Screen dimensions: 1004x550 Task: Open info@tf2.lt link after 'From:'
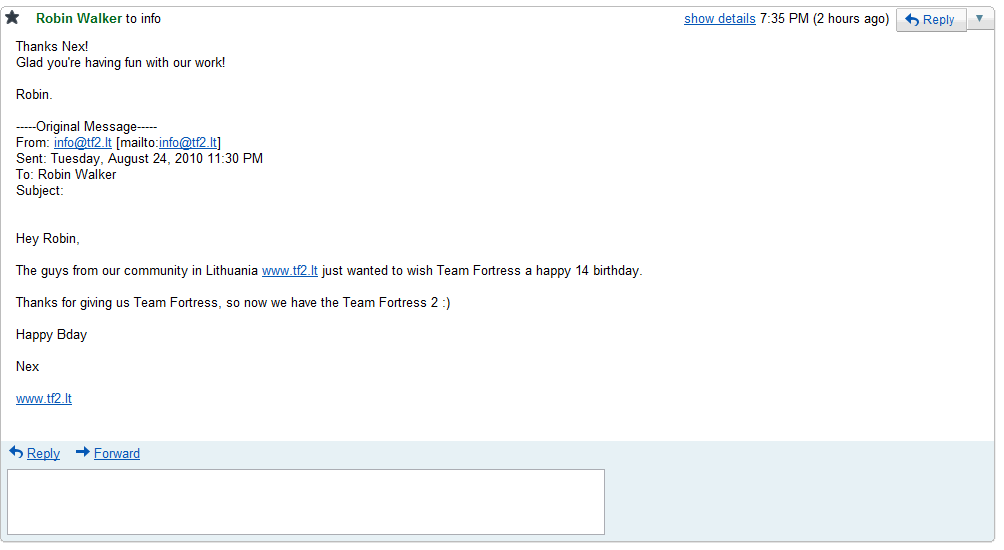[83, 143]
